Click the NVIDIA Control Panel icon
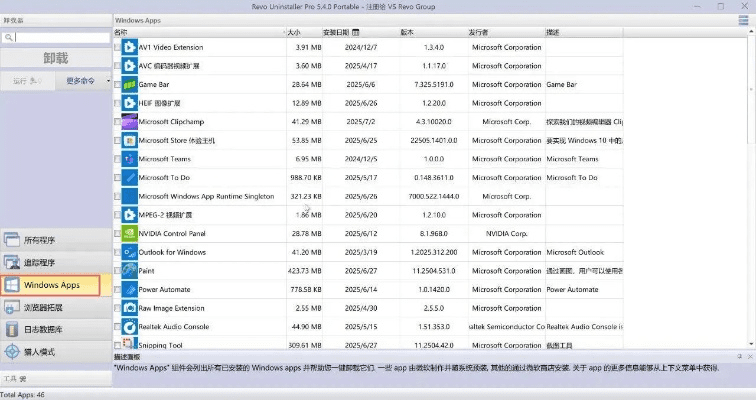 [x=130, y=233]
